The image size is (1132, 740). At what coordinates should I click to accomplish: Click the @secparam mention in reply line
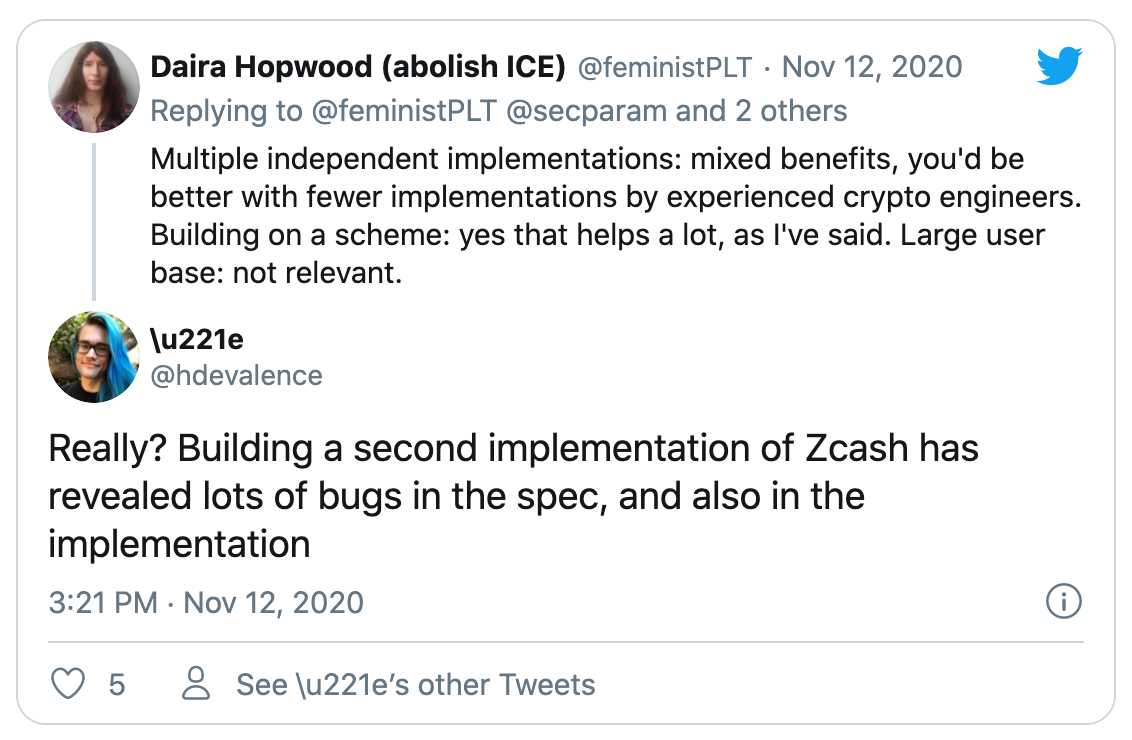[587, 110]
